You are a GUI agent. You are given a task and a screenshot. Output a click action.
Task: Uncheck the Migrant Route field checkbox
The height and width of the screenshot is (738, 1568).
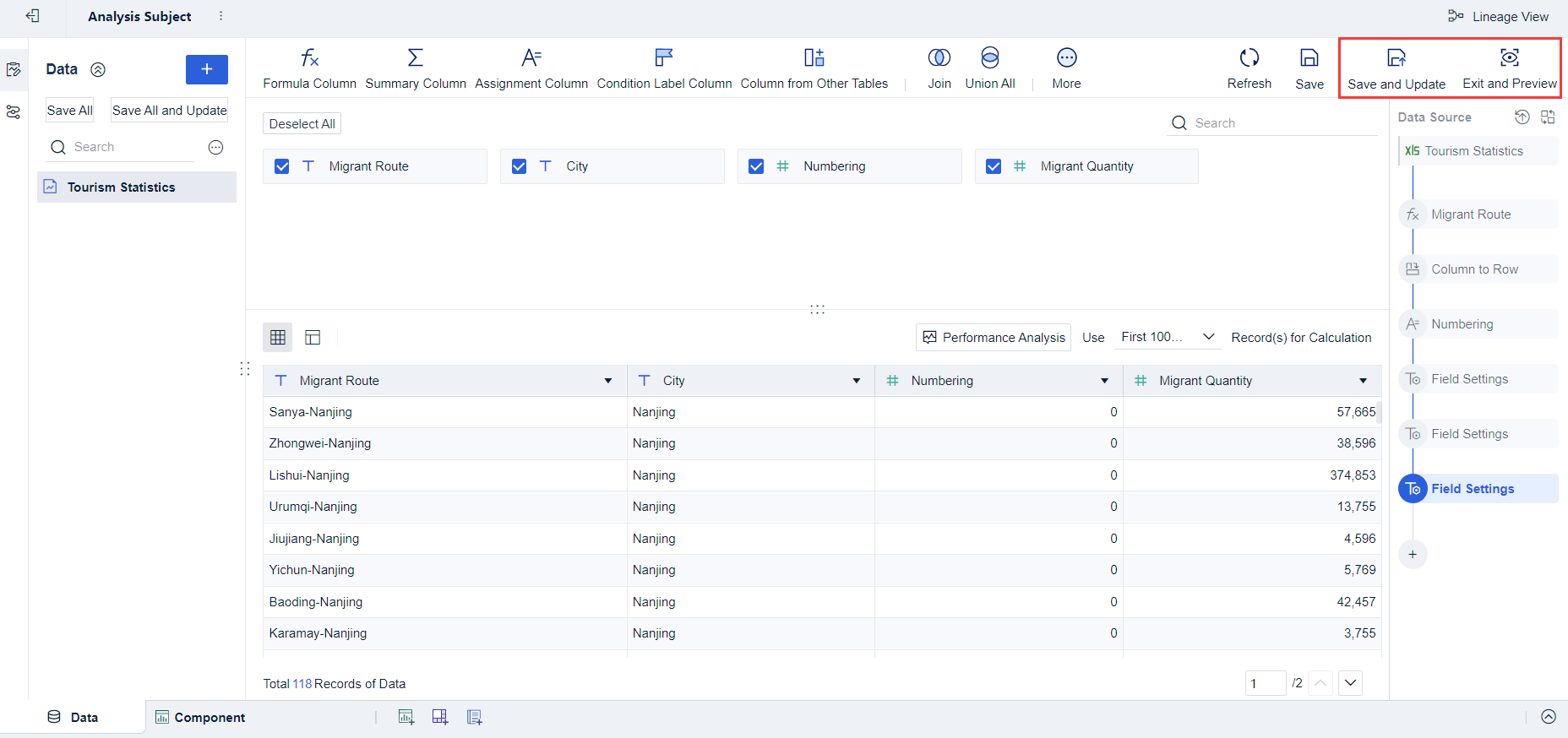[x=282, y=166]
